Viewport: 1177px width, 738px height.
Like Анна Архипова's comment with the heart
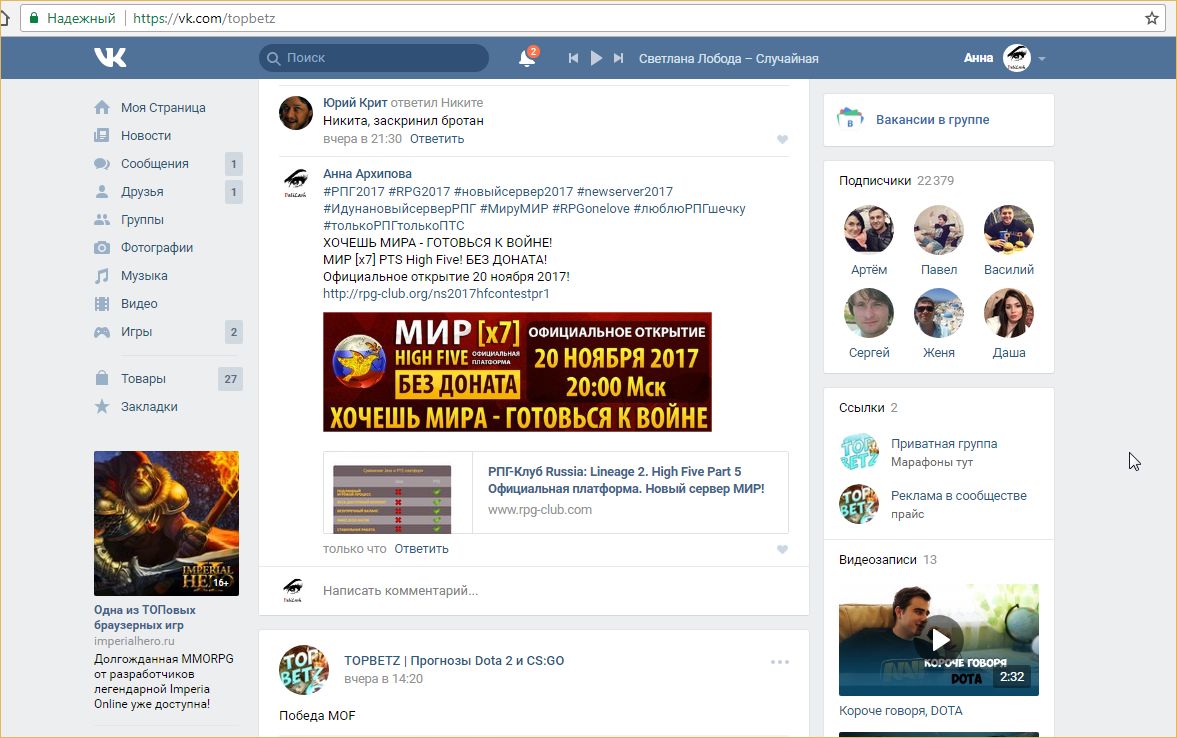(x=782, y=549)
